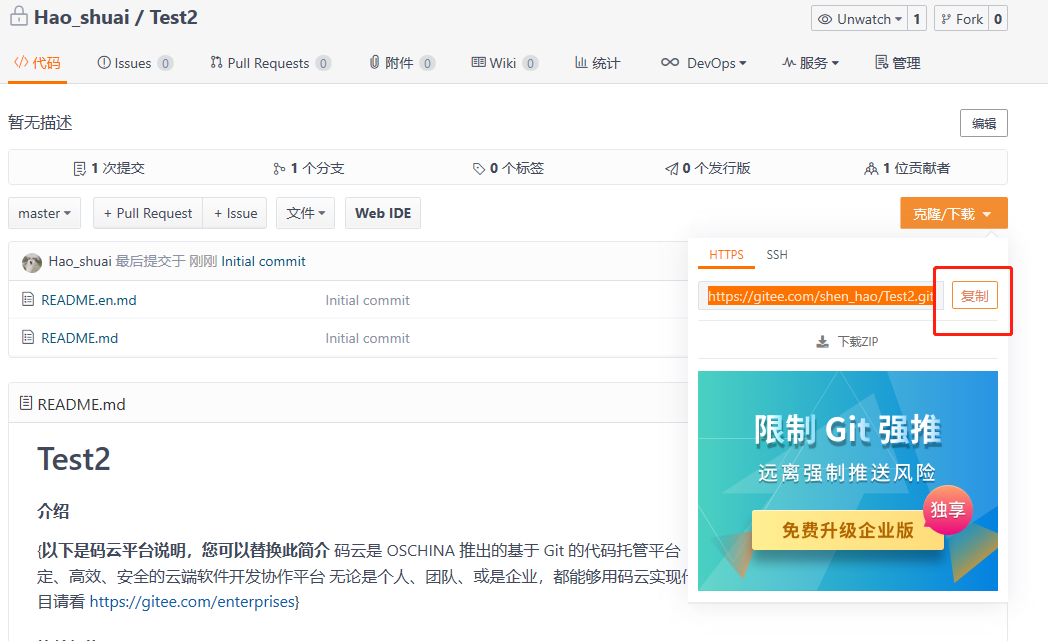Open the master branch dropdown
This screenshot has width=1048, height=641.
tap(44, 213)
